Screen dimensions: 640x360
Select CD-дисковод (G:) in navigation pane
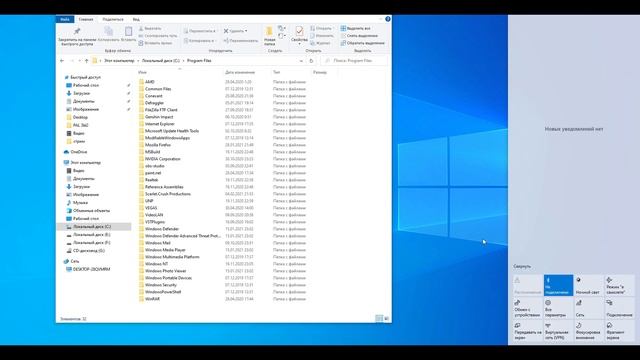coord(89,251)
